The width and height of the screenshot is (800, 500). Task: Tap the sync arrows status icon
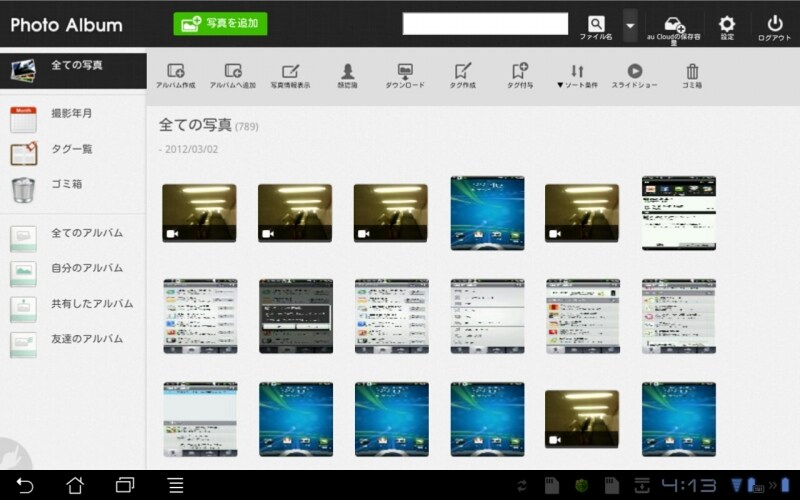click(522, 485)
